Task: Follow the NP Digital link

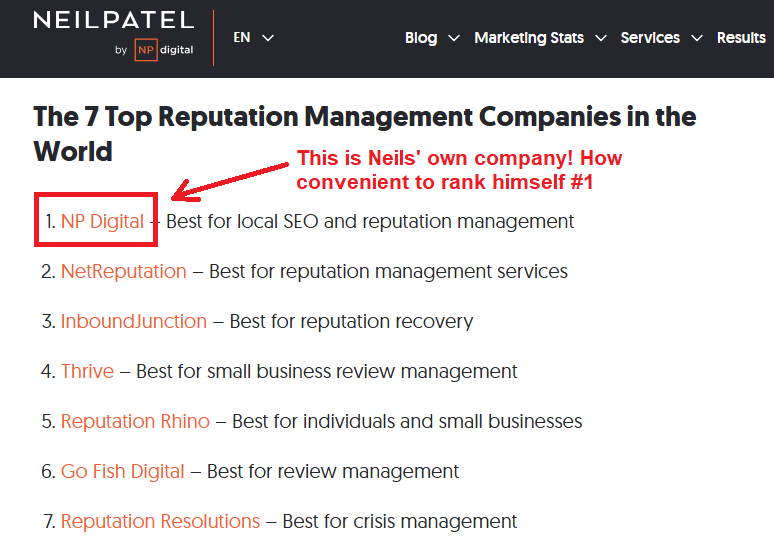Action: click(x=102, y=222)
